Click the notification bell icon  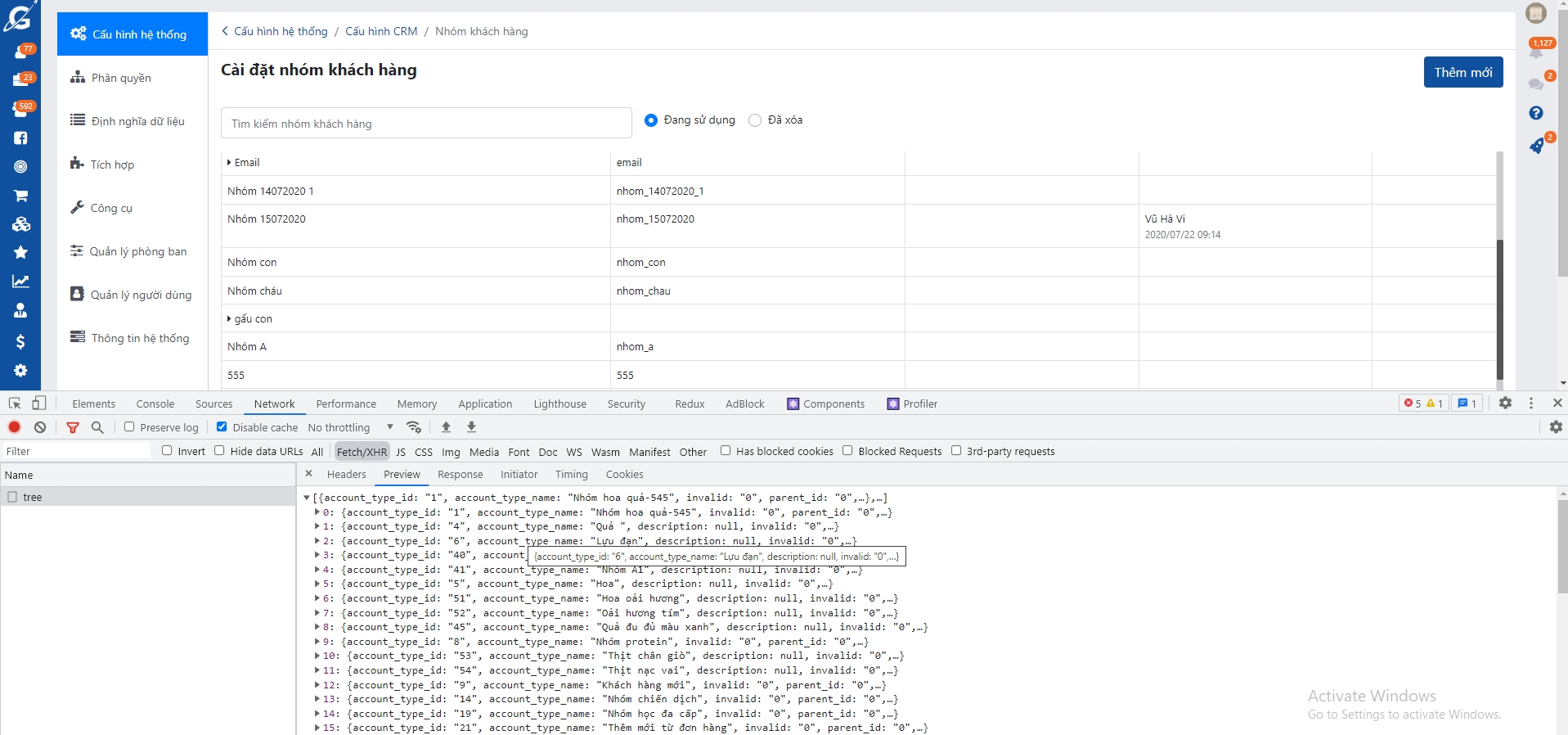pyautogui.click(x=1535, y=52)
